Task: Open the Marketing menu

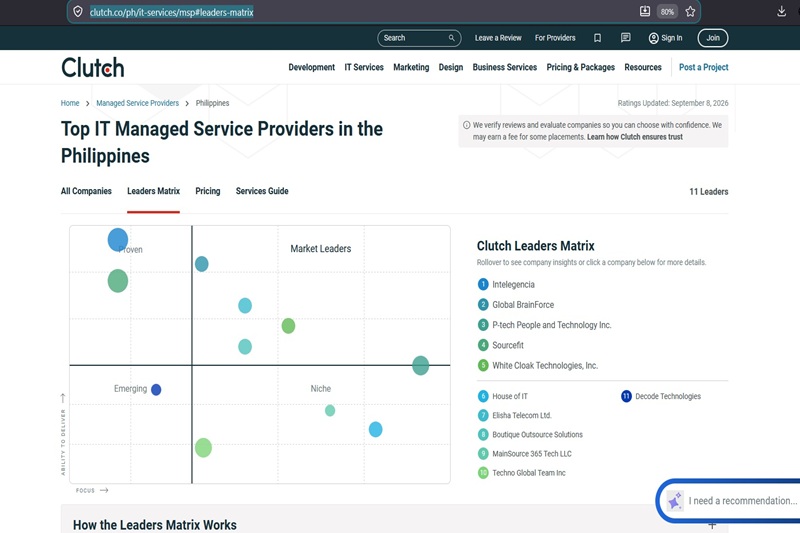Action: pyautogui.click(x=411, y=67)
